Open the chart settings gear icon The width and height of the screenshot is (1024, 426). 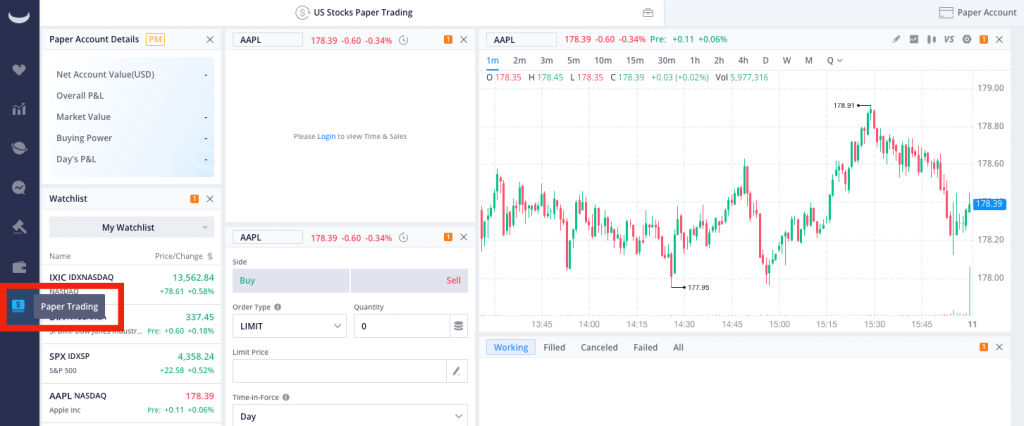pyautogui.click(x=966, y=39)
